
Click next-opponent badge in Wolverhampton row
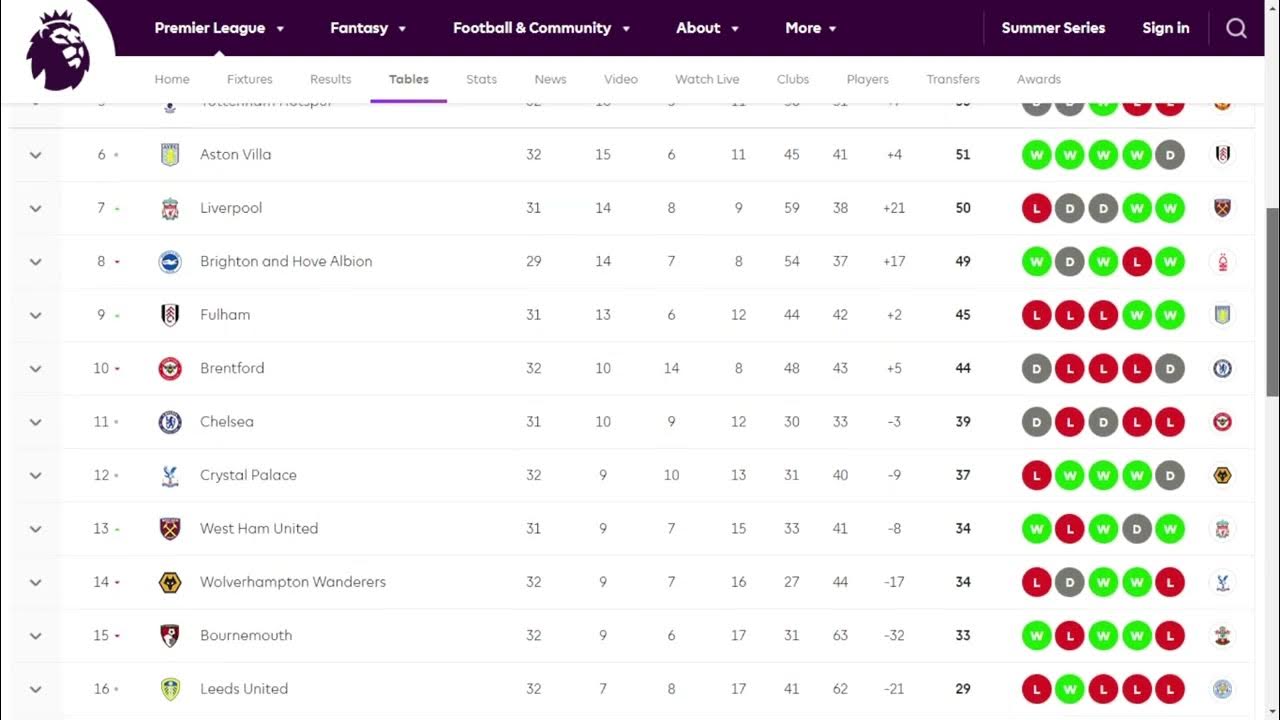point(1222,582)
